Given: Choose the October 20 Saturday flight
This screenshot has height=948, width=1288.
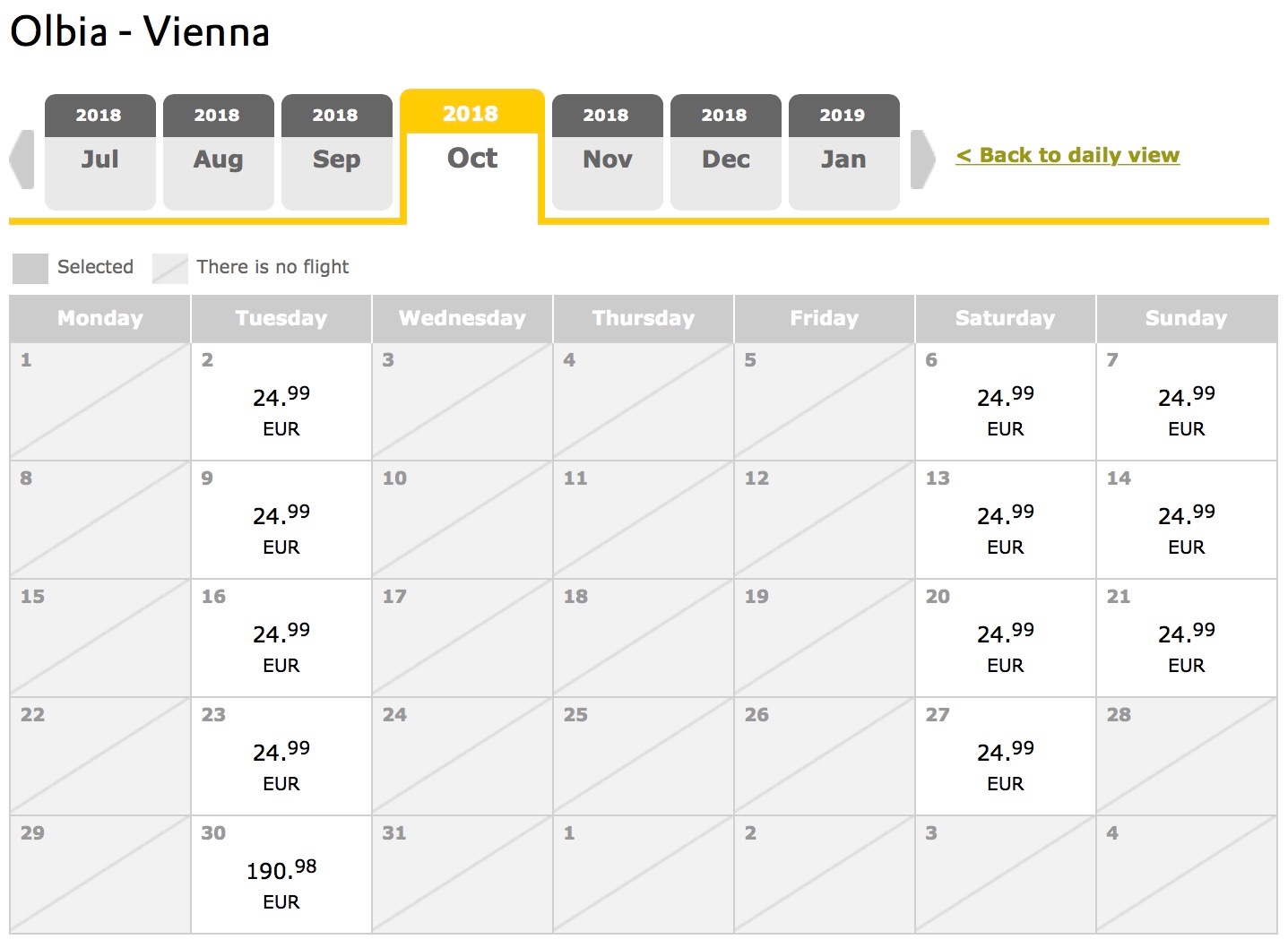Looking at the screenshot, I should pos(1006,638).
